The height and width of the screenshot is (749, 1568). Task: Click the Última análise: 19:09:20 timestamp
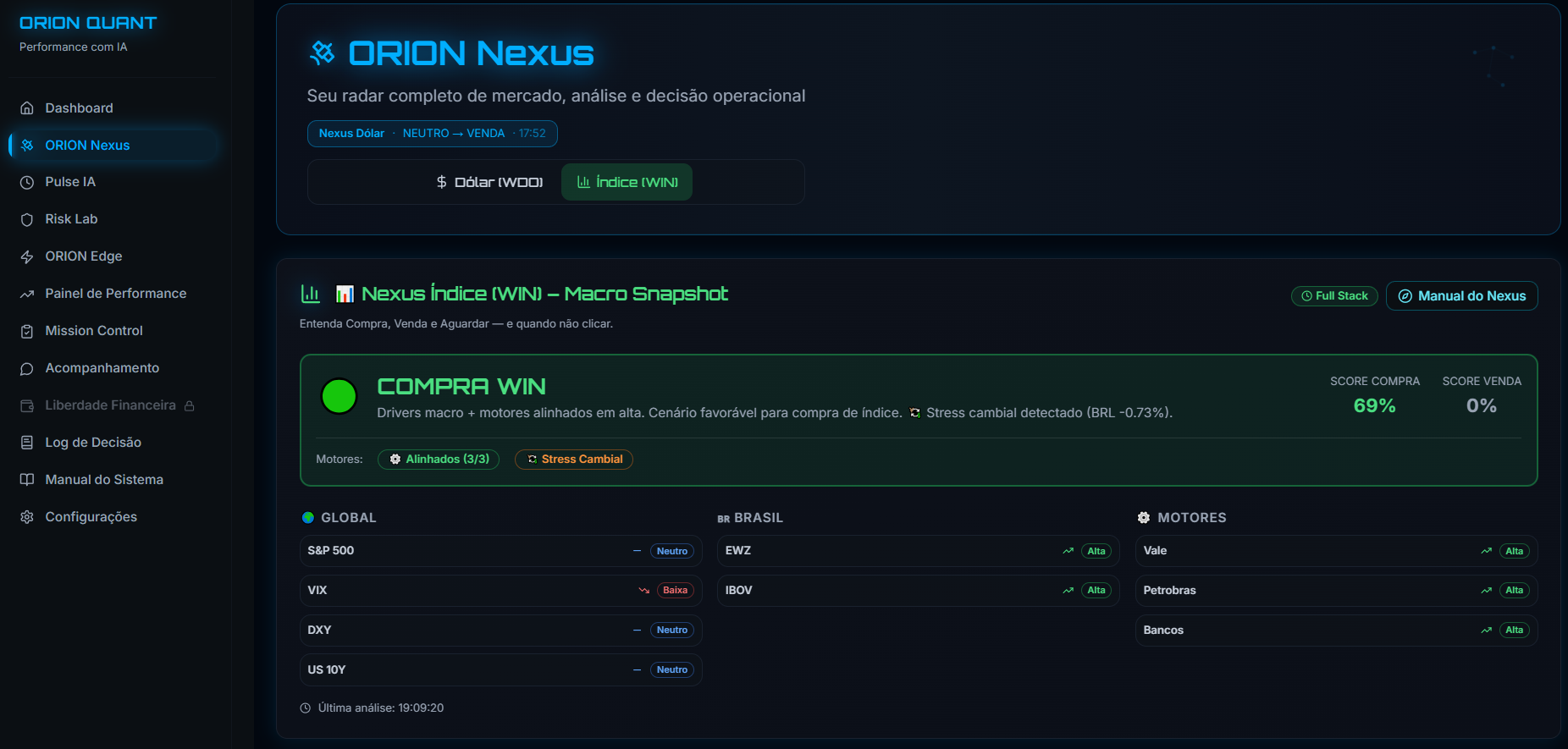pyautogui.click(x=381, y=708)
